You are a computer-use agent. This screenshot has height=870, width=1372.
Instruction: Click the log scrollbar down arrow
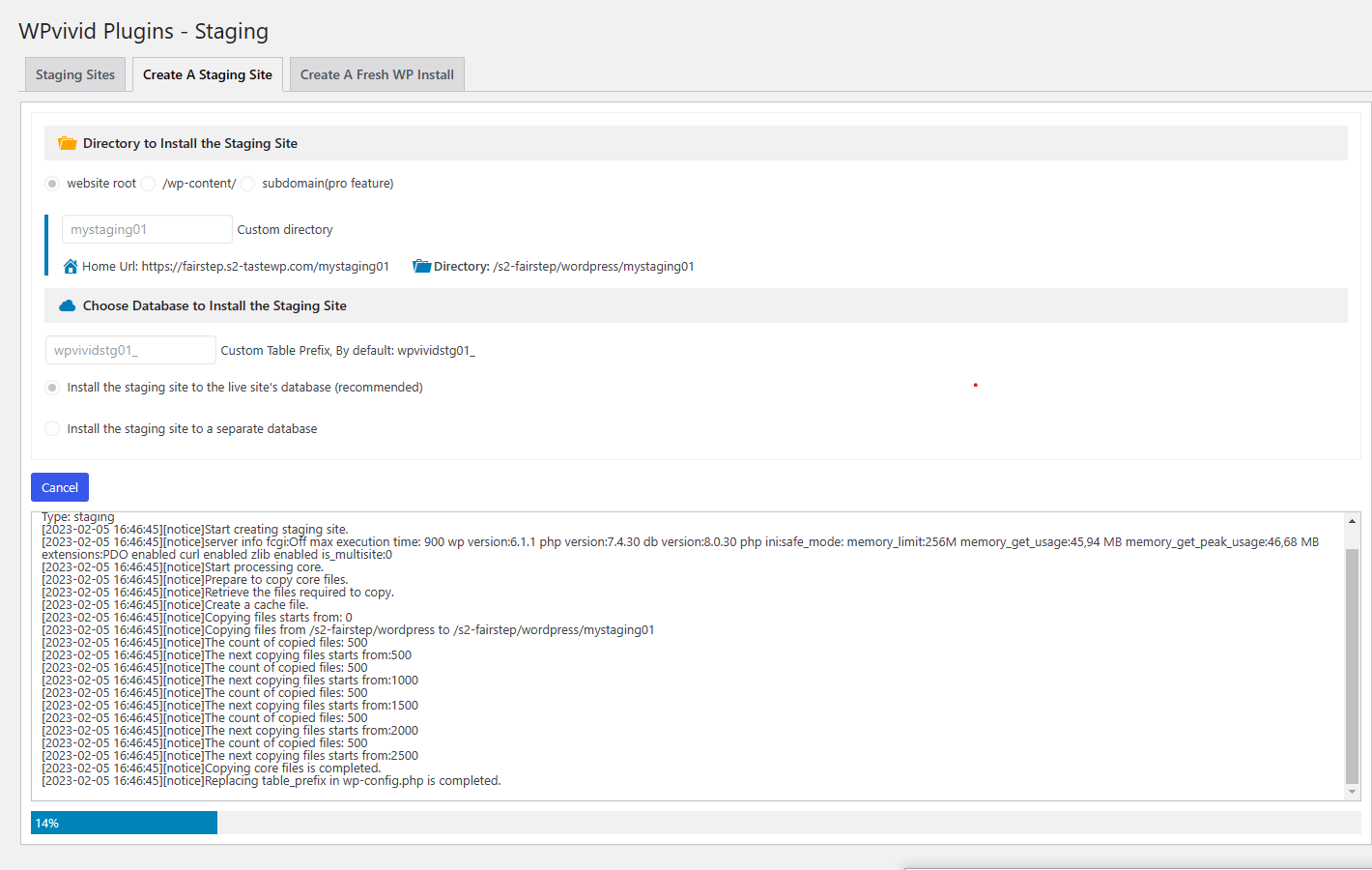(1353, 792)
